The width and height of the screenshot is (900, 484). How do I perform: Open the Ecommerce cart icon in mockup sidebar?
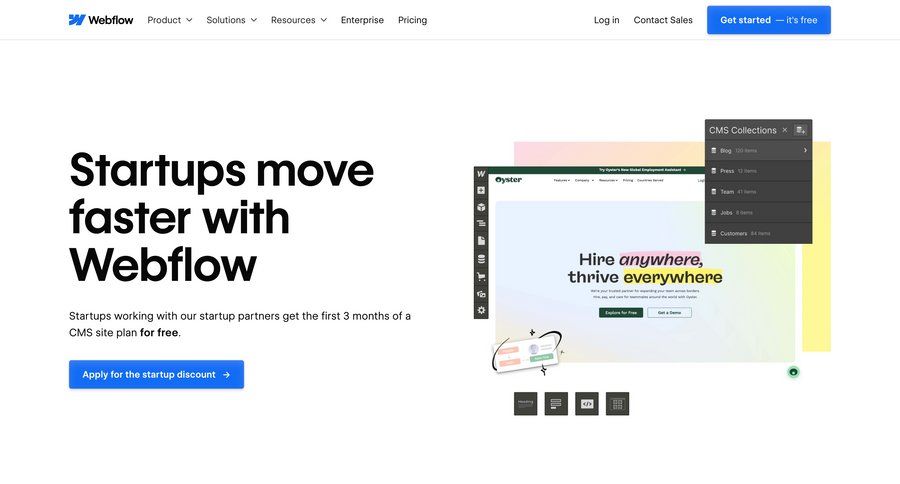481,277
